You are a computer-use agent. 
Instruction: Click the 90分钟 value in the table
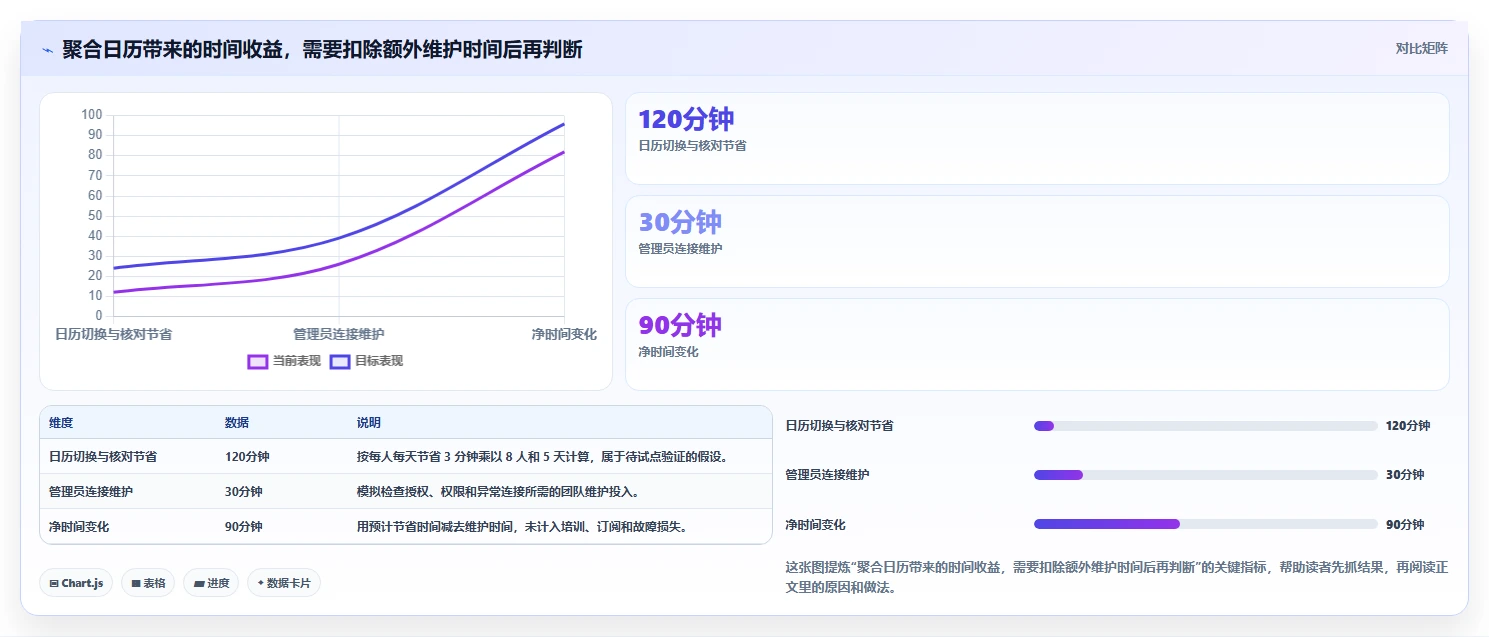pos(244,527)
